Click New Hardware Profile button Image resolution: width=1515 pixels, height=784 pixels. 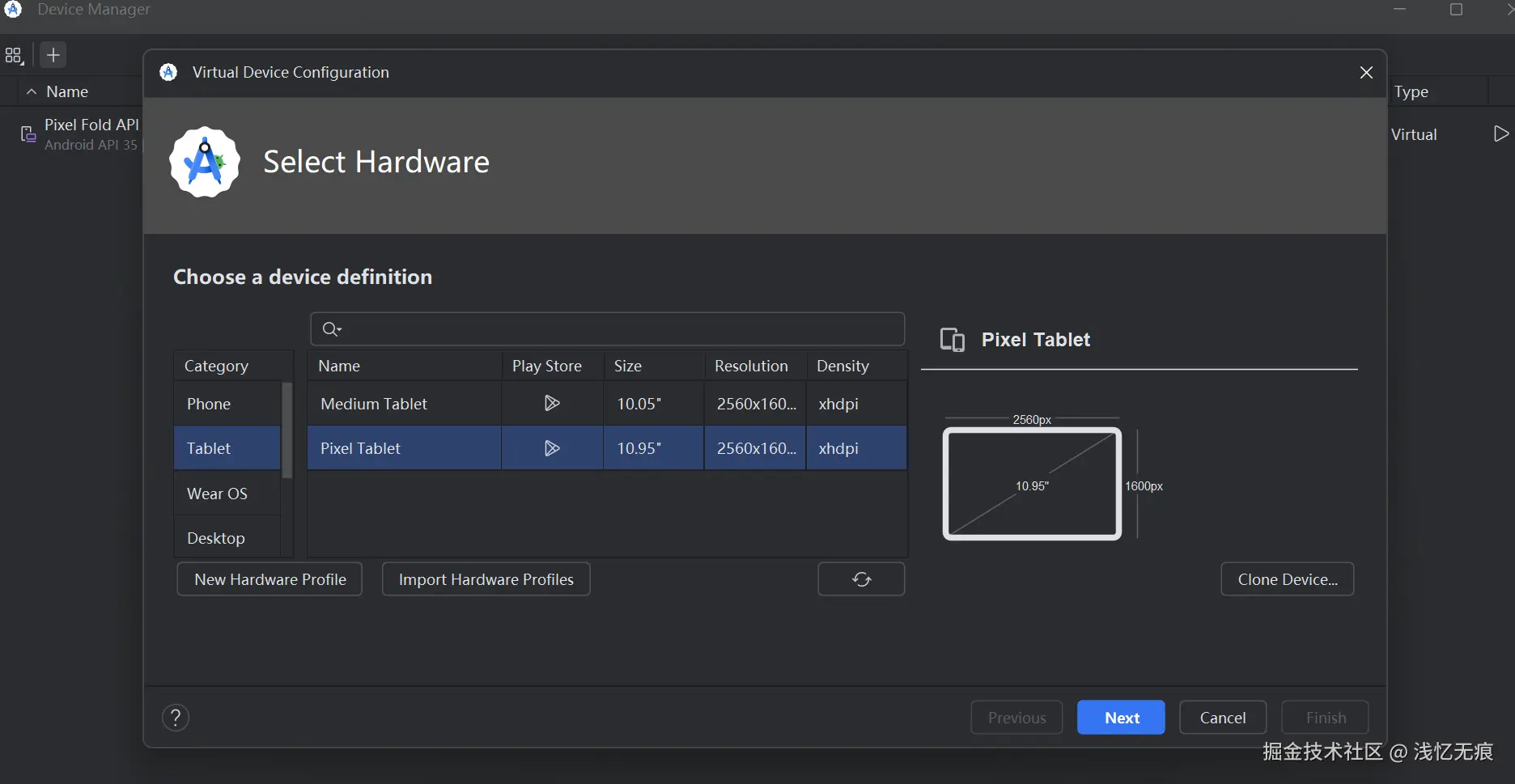point(269,579)
